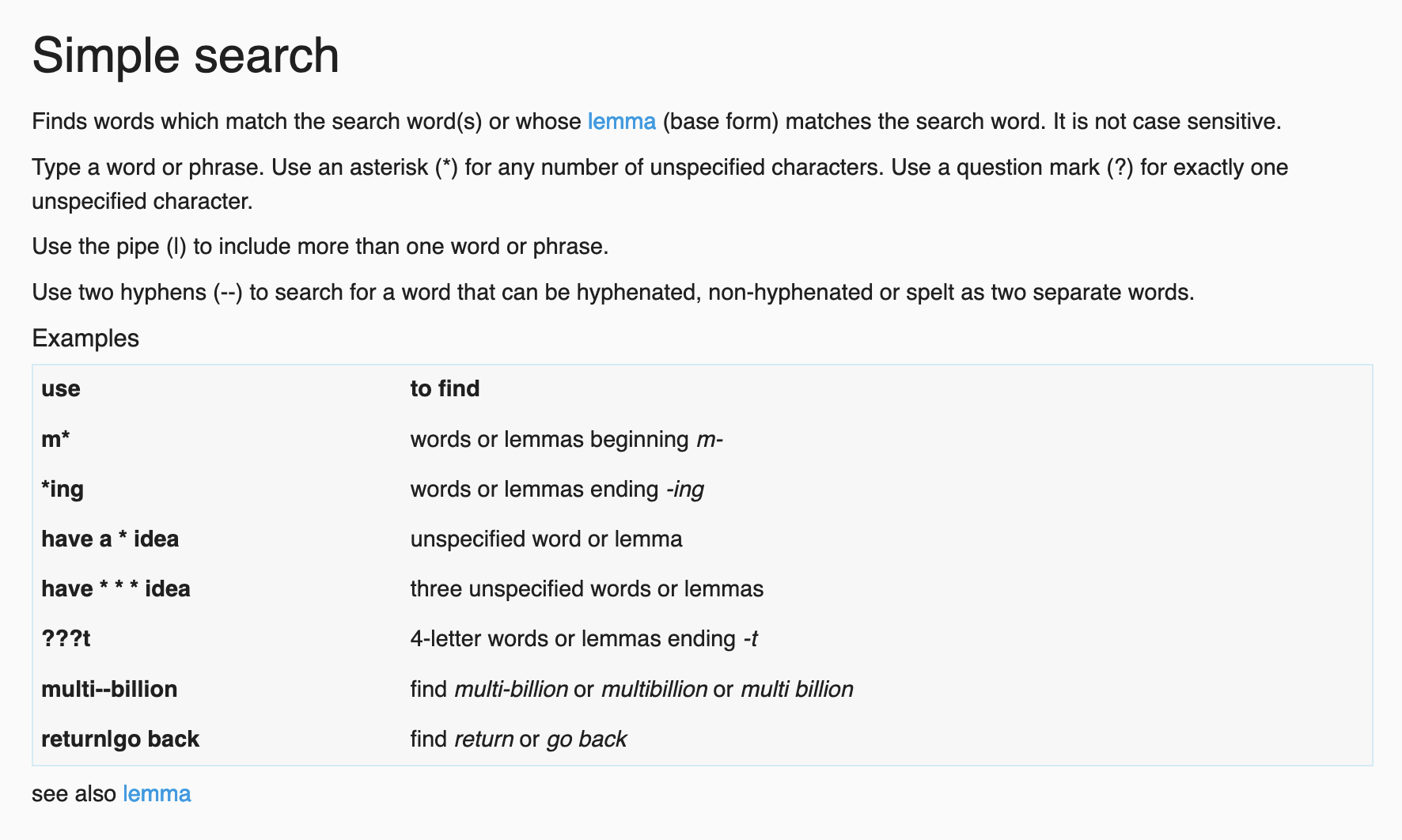The width and height of the screenshot is (1402, 840).
Task: Click the 'multi--billion' example cell
Action: pyautogui.click(x=109, y=689)
